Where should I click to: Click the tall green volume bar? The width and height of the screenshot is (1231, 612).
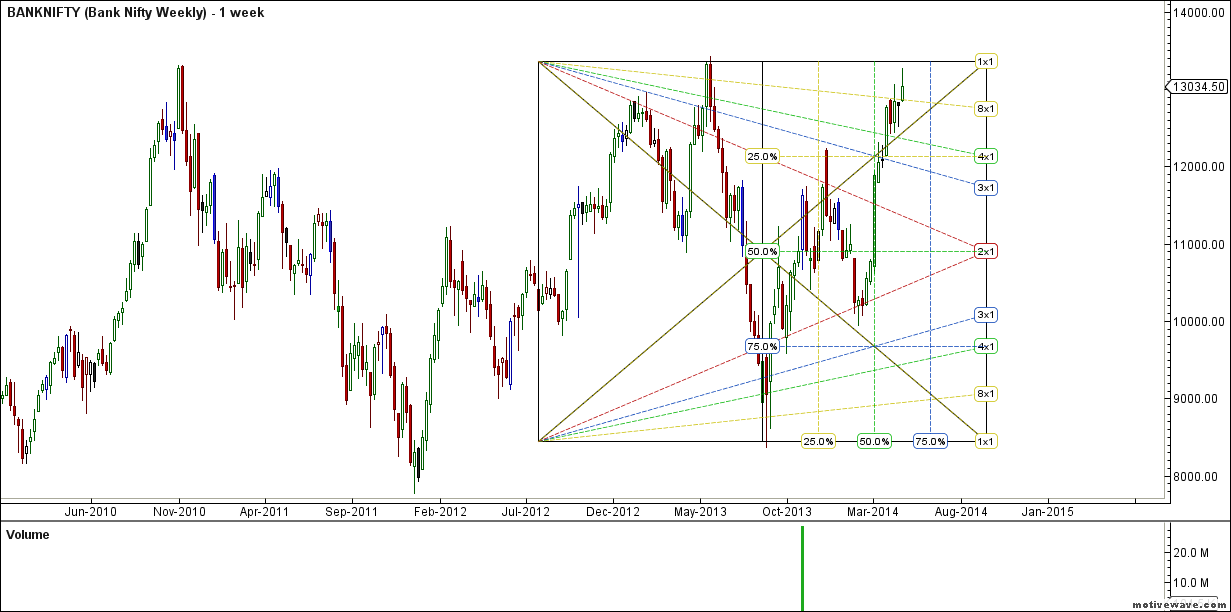point(802,568)
